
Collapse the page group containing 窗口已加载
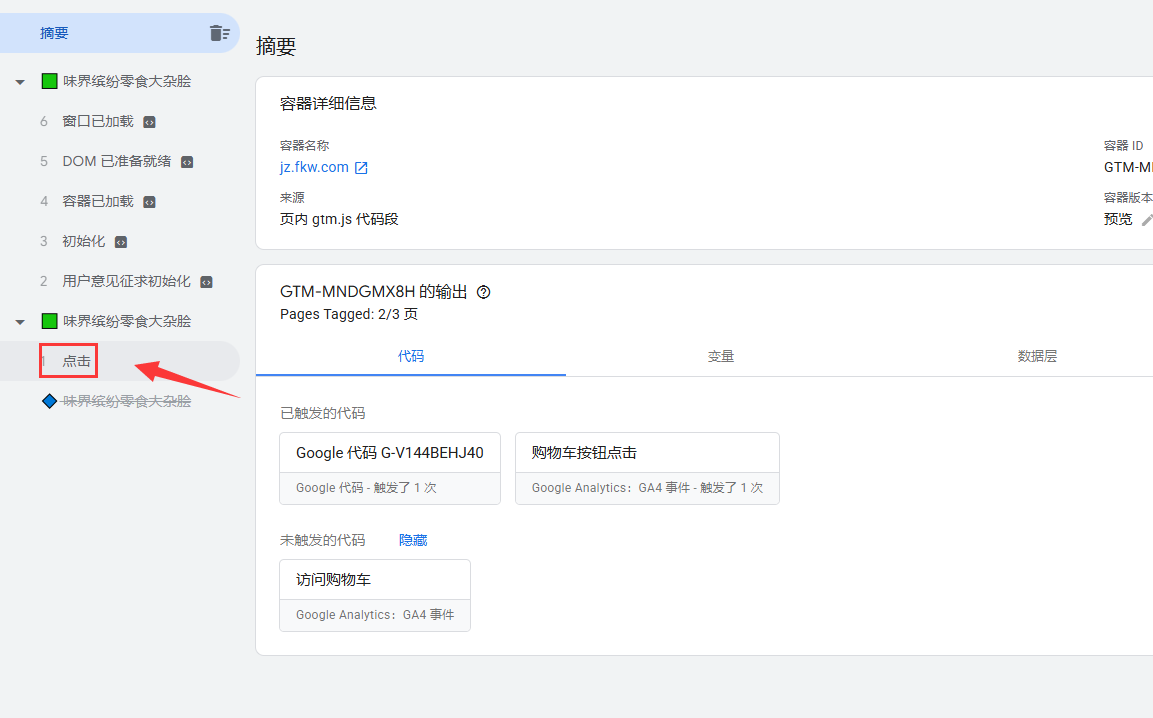(20, 82)
